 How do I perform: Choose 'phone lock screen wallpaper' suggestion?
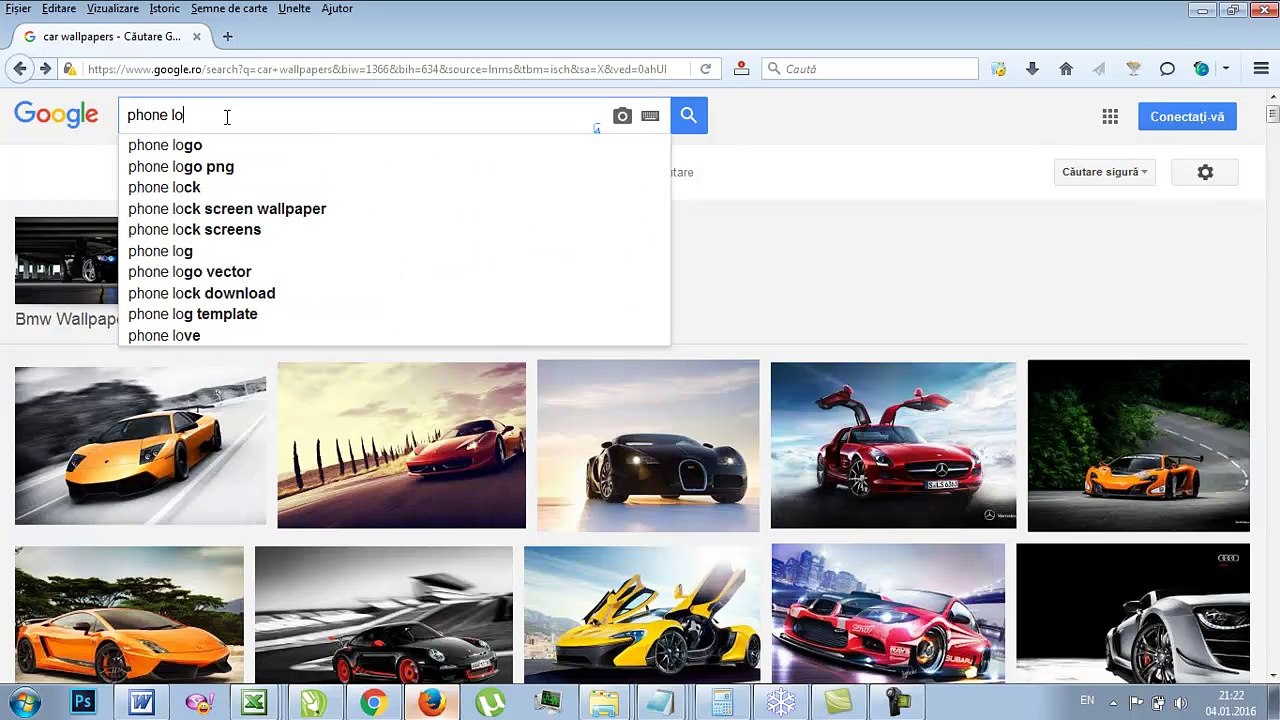point(227,209)
